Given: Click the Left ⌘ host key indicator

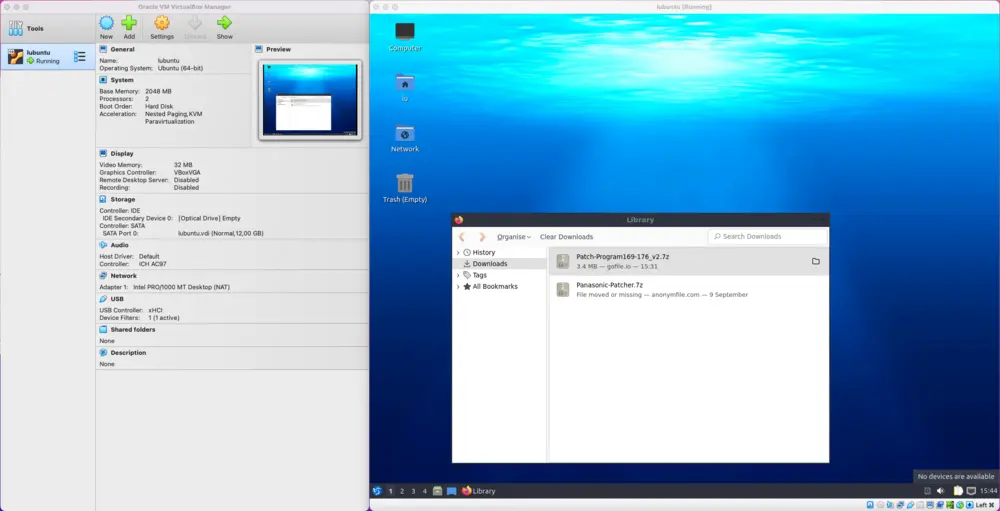Looking at the screenshot, I should (x=985, y=505).
